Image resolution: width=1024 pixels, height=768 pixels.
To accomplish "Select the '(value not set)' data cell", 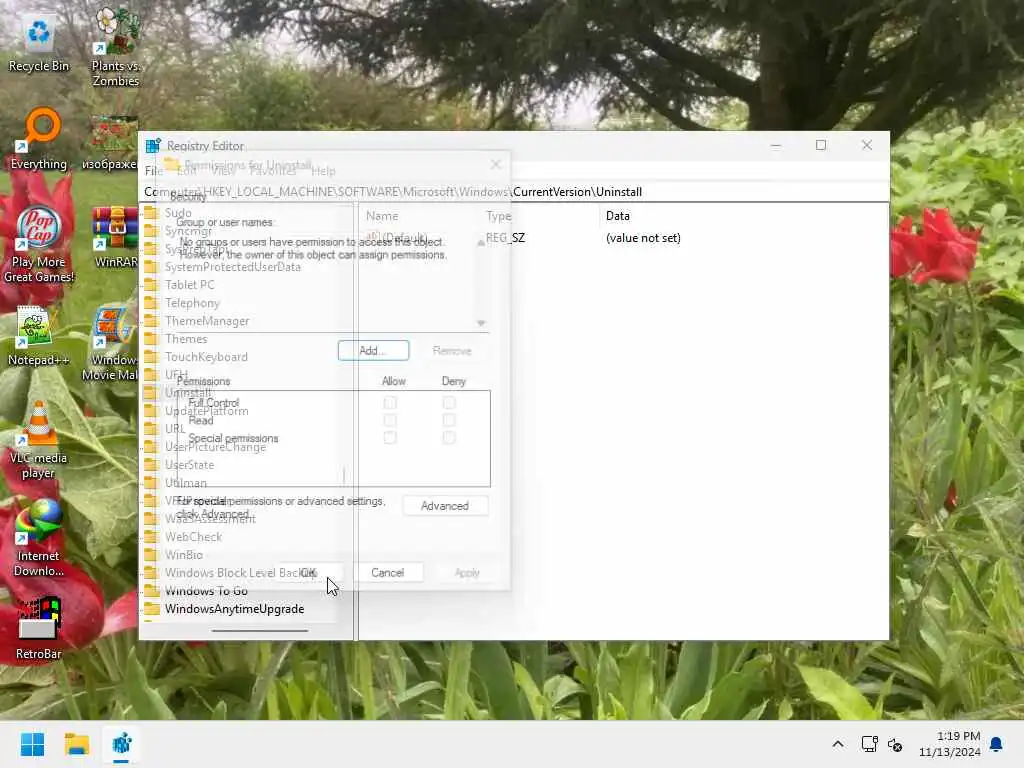I will tap(643, 238).
